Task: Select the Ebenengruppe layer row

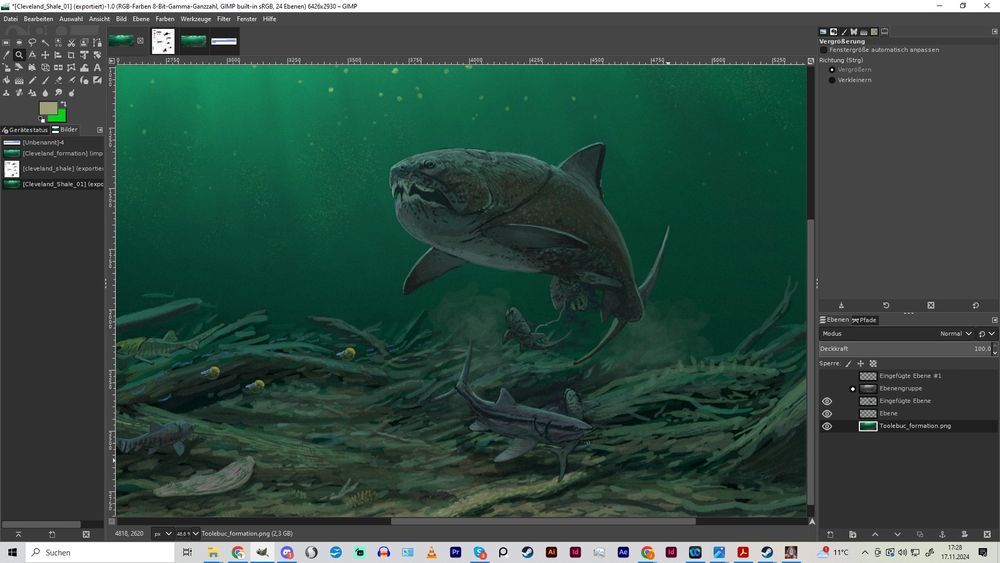Action: (x=908, y=388)
